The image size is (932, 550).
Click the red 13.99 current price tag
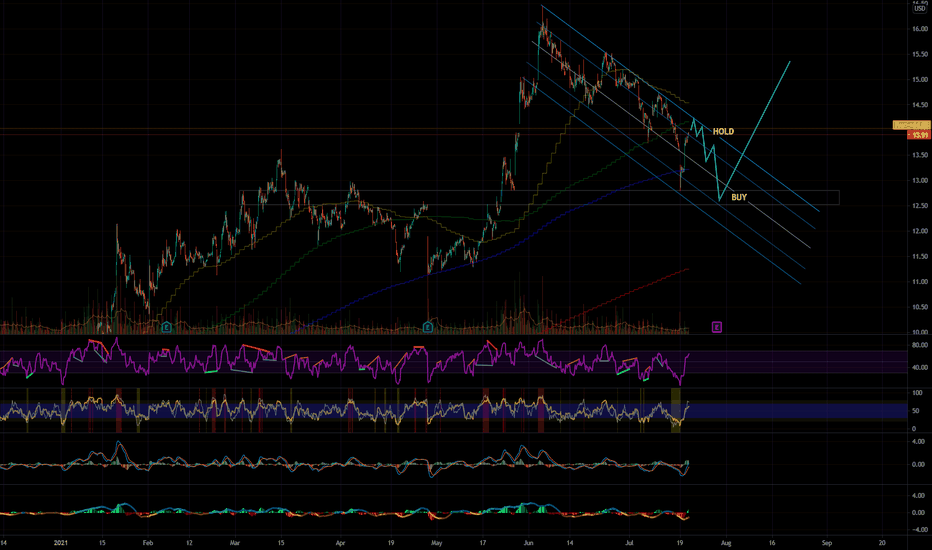tap(919, 136)
